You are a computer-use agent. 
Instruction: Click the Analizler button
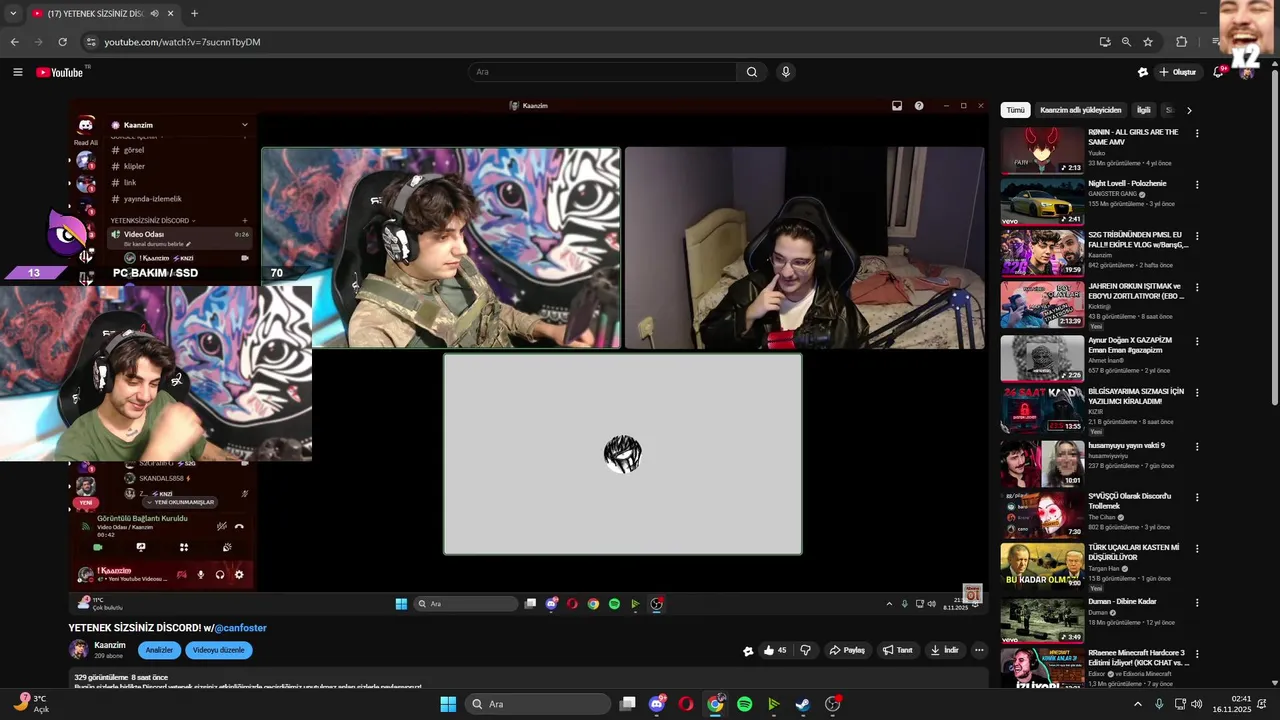pyautogui.click(x=160, y=650)
